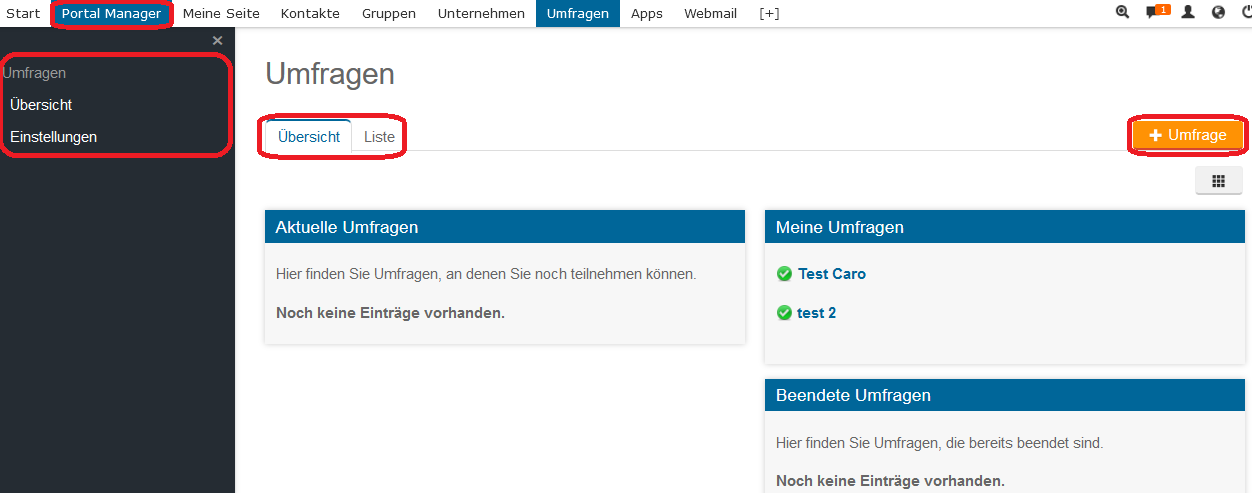1252x493 pixels.
Task: Open Portal Manager in top navigation
Action: point(111,14)
